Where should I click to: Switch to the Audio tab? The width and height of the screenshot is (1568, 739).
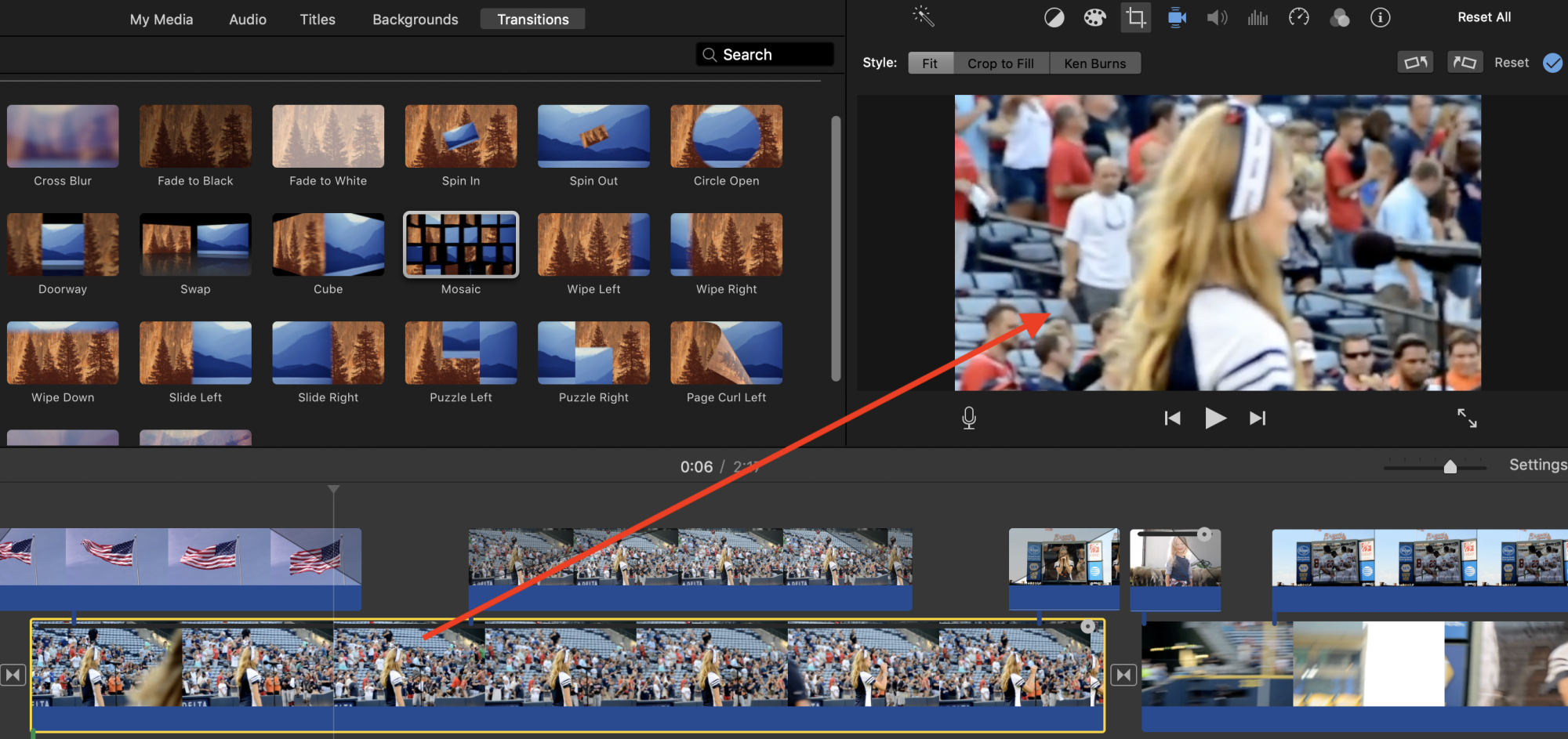(x=248, y=20)
